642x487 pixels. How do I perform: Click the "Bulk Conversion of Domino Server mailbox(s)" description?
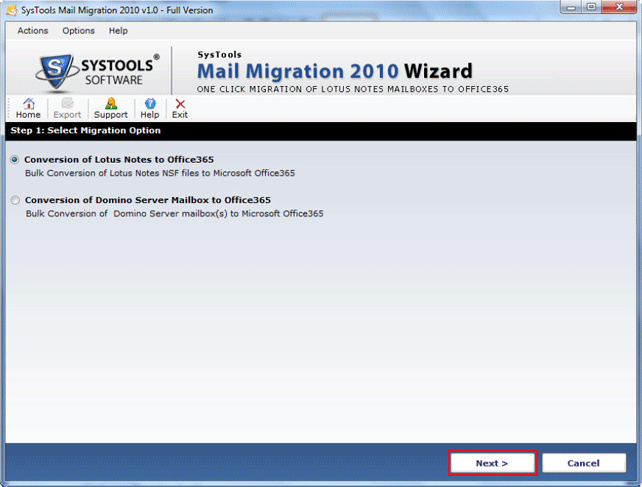(x=174, y=214)
